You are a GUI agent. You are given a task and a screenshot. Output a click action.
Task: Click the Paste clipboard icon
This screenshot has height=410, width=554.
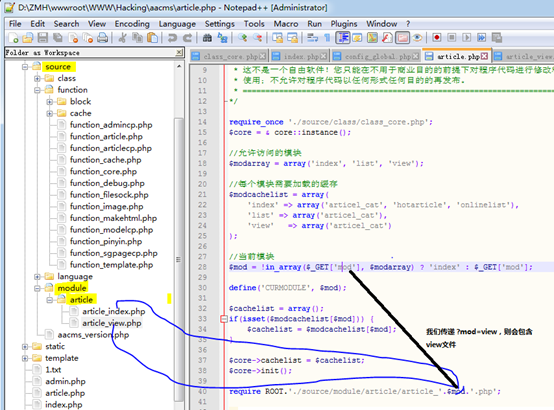tap(152, 37)
